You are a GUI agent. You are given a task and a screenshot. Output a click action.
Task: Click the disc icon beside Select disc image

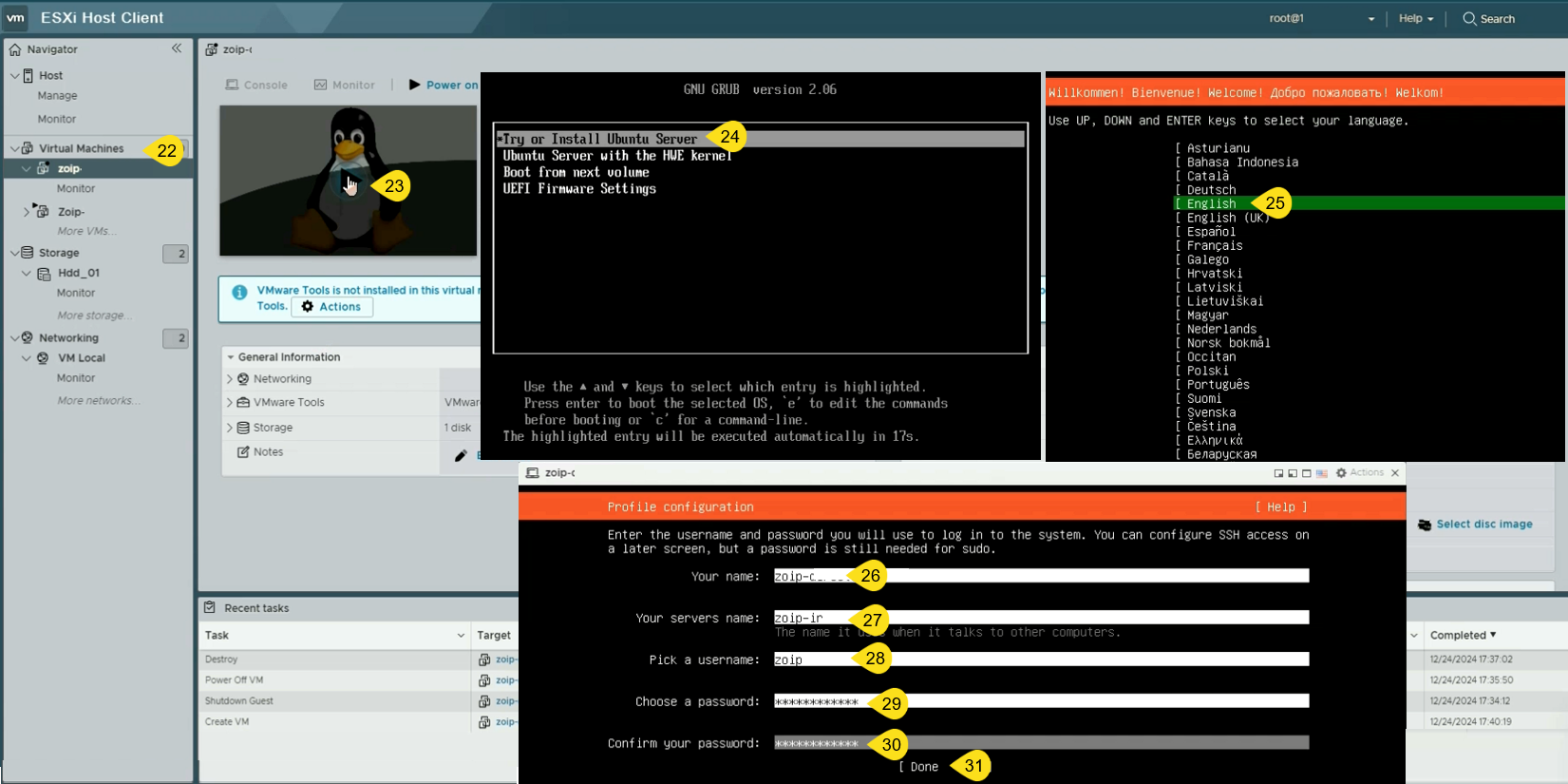pos(1425,525)
